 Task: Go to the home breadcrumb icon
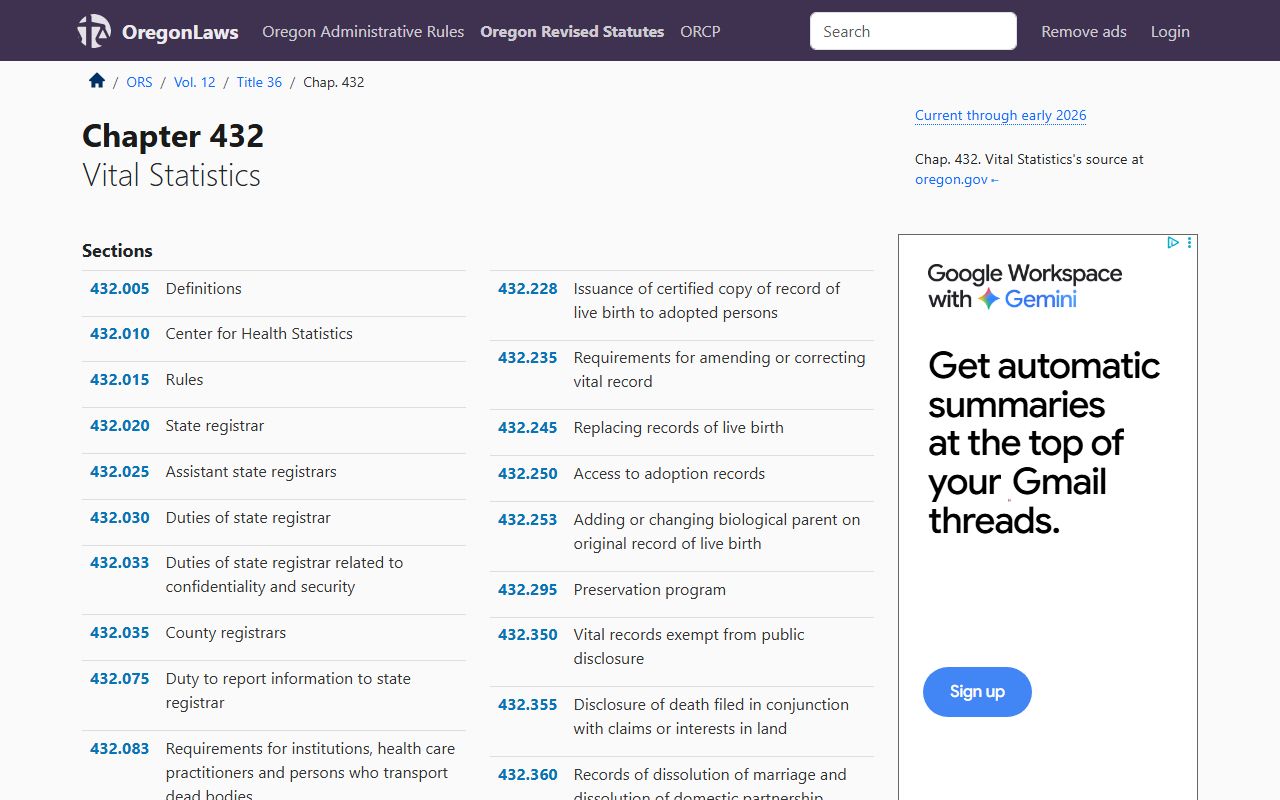coord(97,81)
